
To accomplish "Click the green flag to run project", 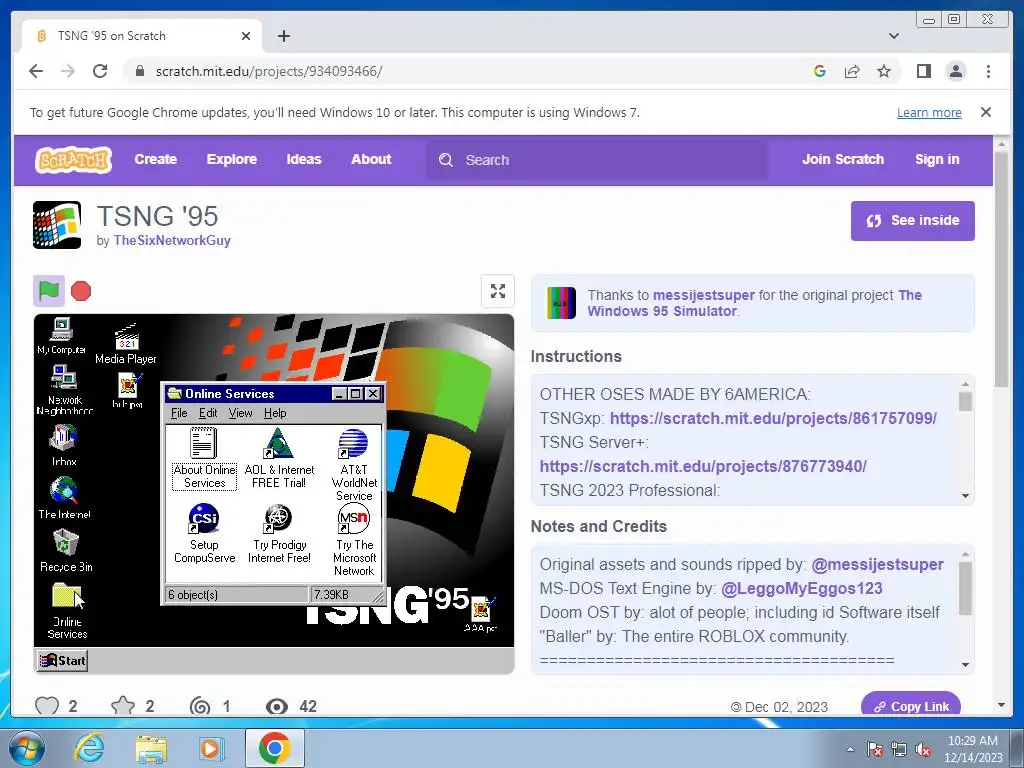I will 49,291.
